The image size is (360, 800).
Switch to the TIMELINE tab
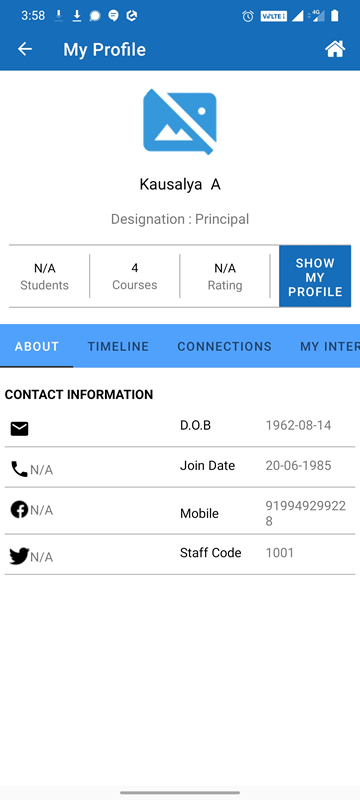[x=118, y=346]
